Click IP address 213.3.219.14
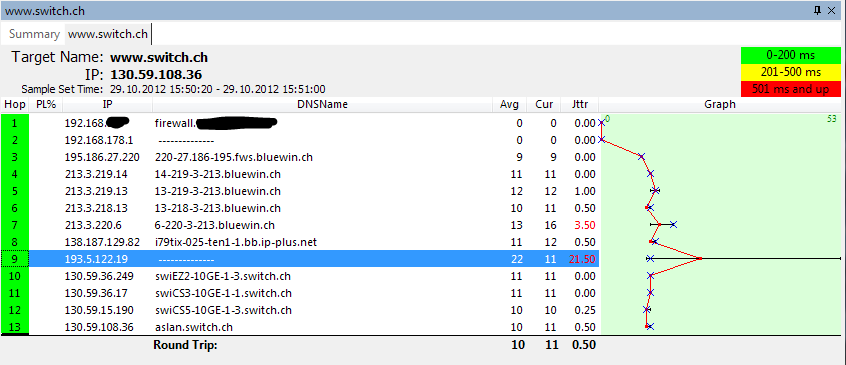The width and height of the screenshot is (846, 365). point(96,174)
